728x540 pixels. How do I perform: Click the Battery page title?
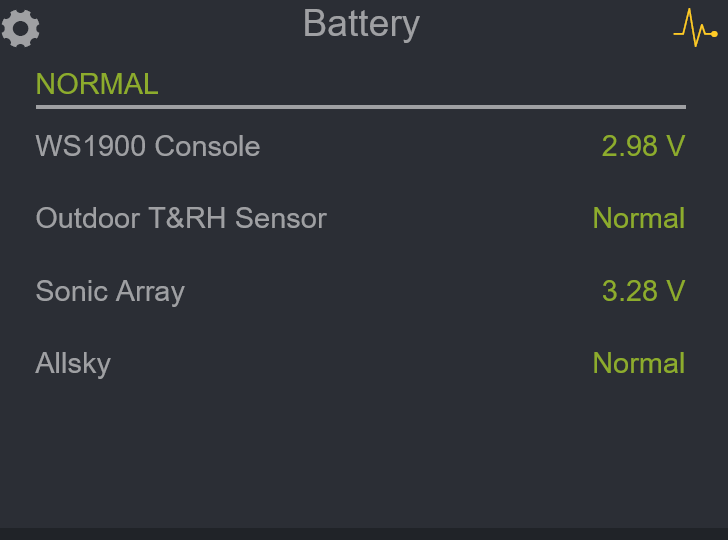point(361,24)
